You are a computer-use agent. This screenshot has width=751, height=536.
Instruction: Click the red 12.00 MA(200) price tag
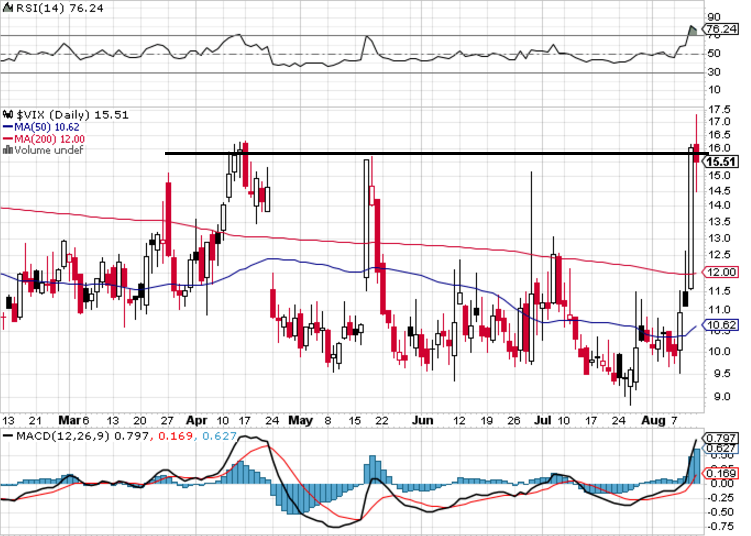coord(722,272)
